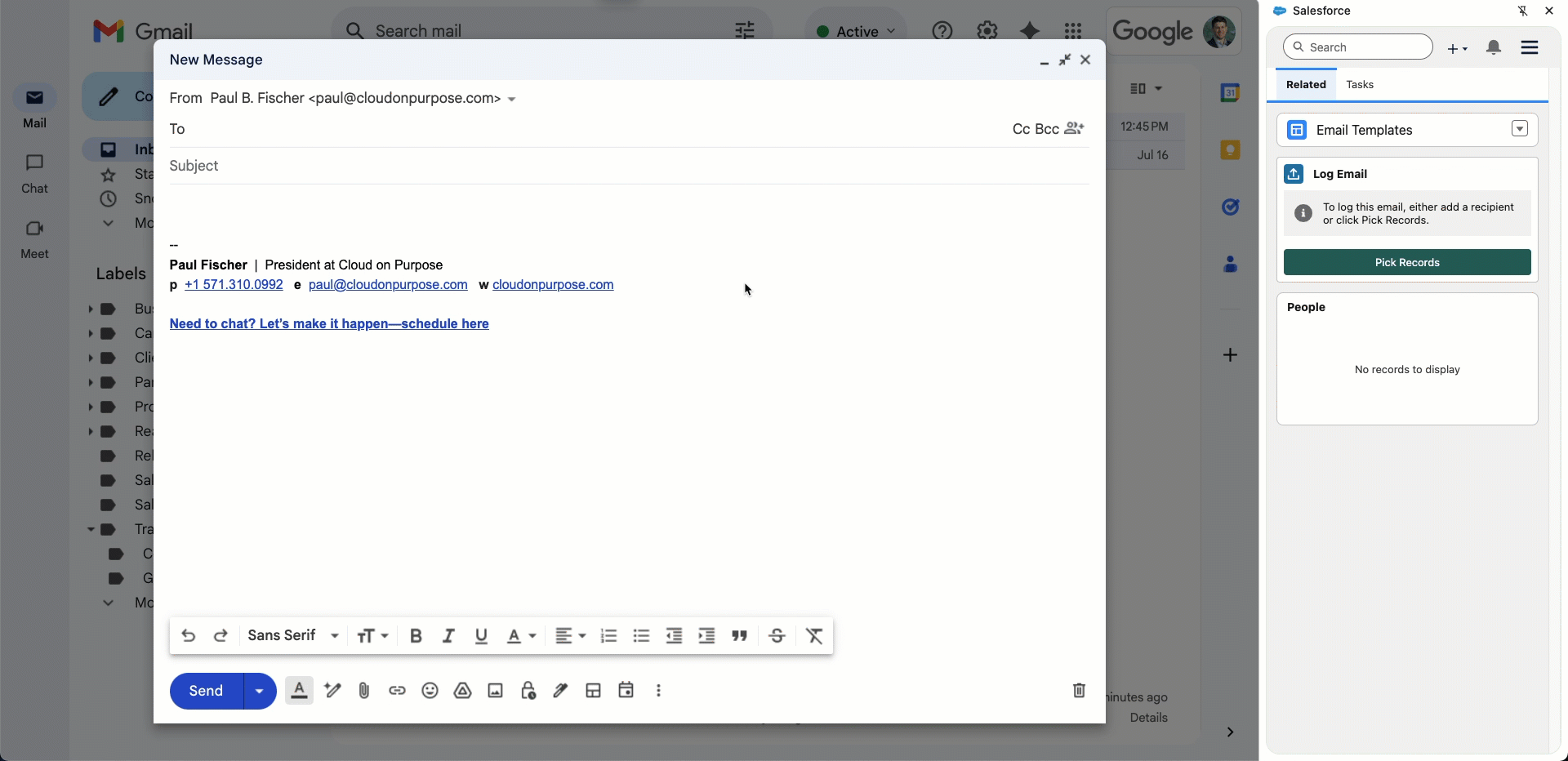The width and height of the screenshot is (1568, 761).
Task: Toggle underline formatting
Action: [x=481, y=636]
